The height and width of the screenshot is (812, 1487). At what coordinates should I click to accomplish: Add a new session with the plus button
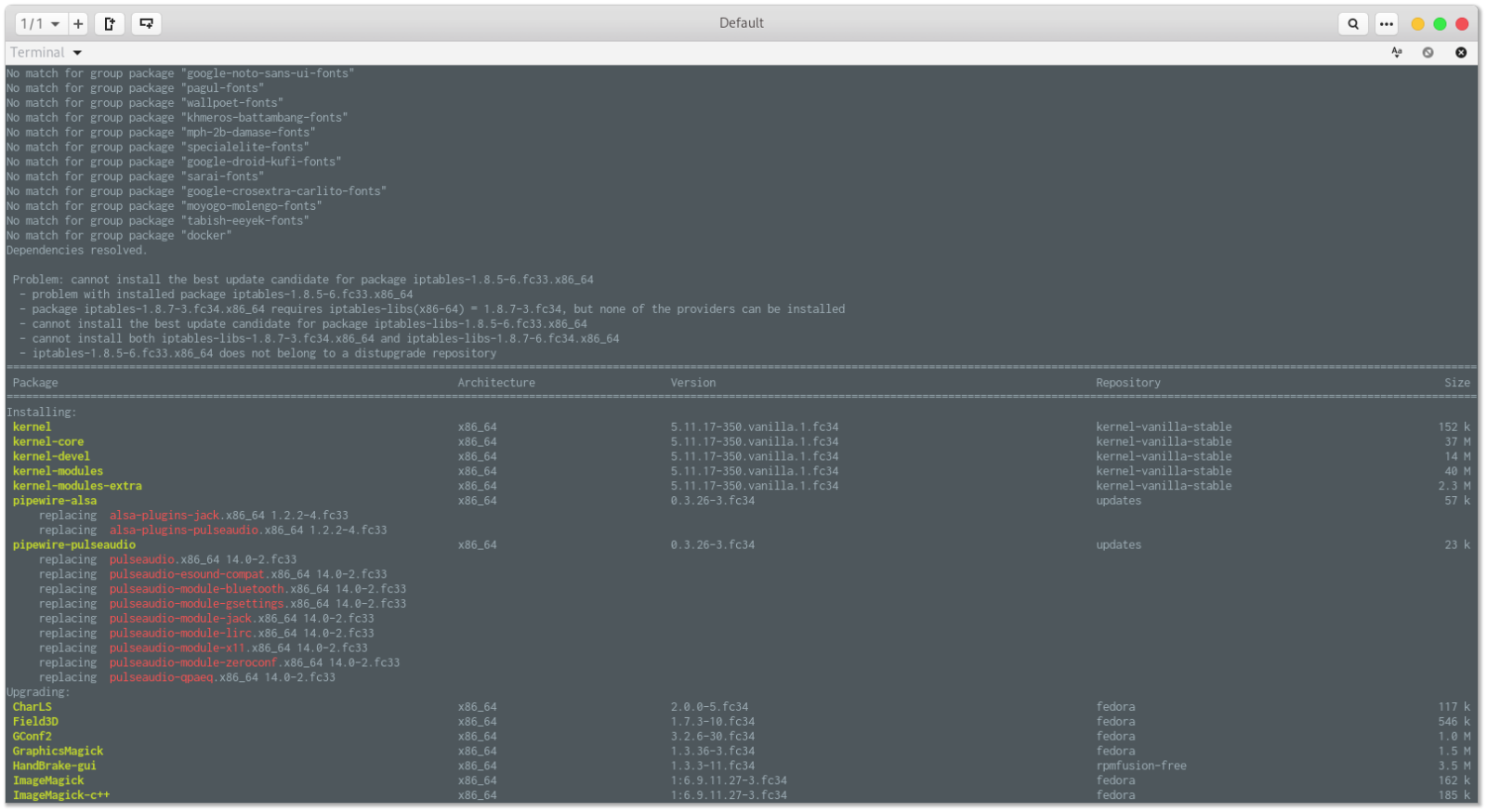click(x=78, y=23)
